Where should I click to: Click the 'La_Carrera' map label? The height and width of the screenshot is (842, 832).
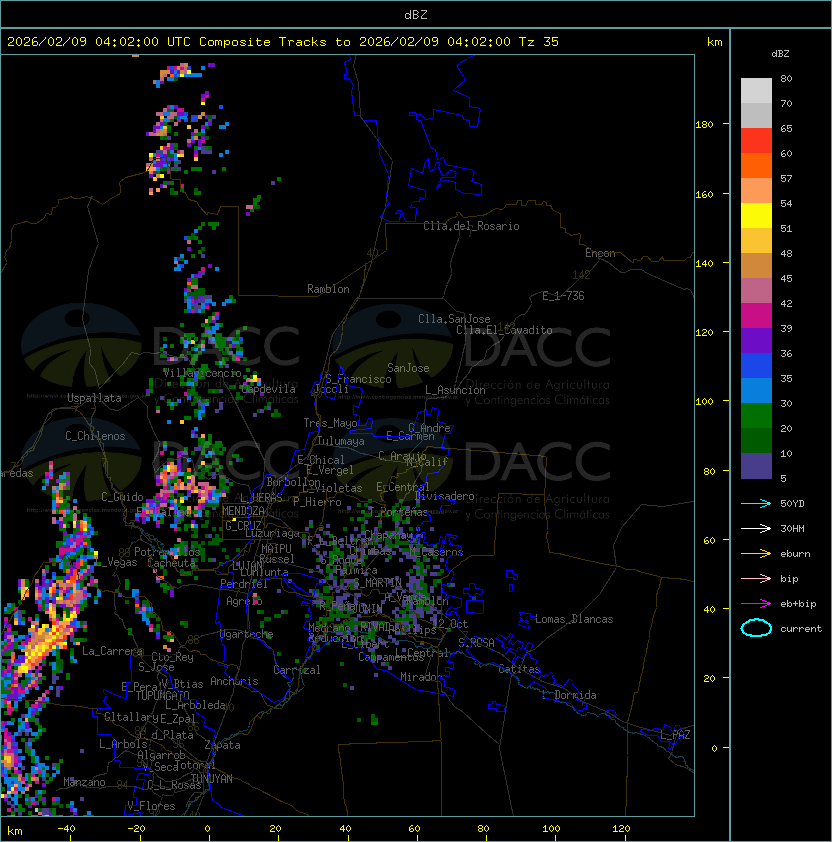click(x=112, y=651)
